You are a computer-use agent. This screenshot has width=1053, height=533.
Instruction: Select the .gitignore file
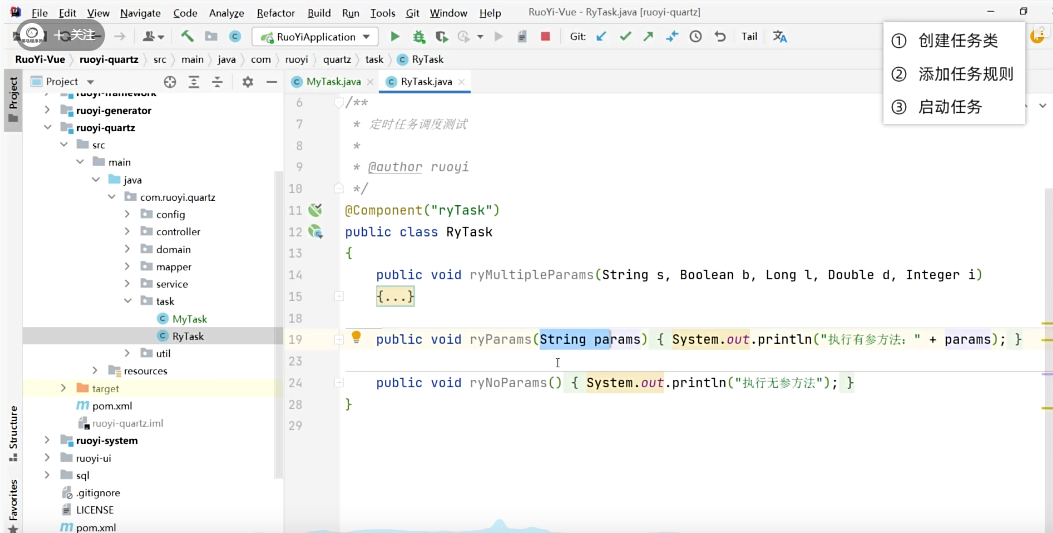pos(98,493)
